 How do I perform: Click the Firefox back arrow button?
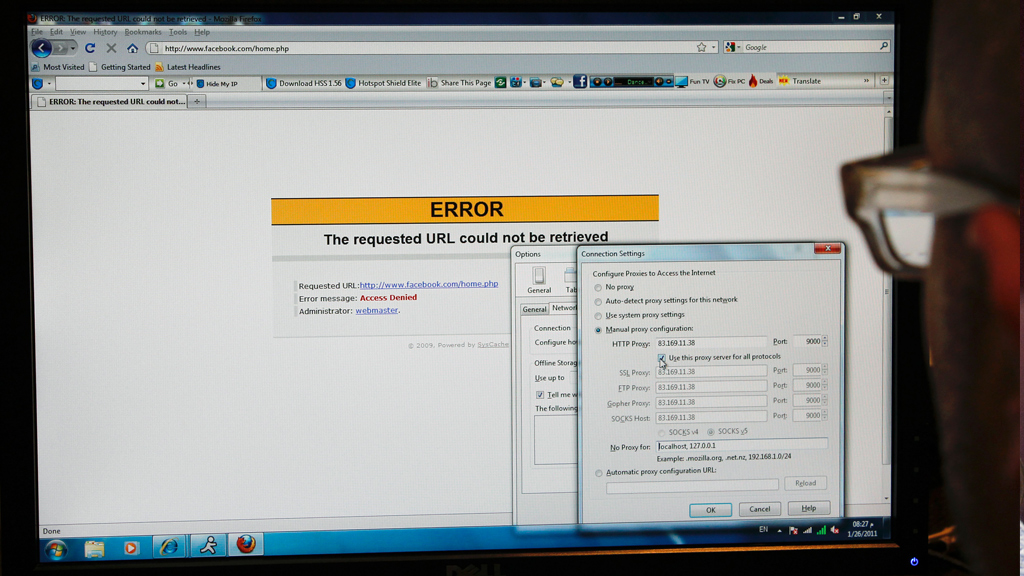point(41,48)
